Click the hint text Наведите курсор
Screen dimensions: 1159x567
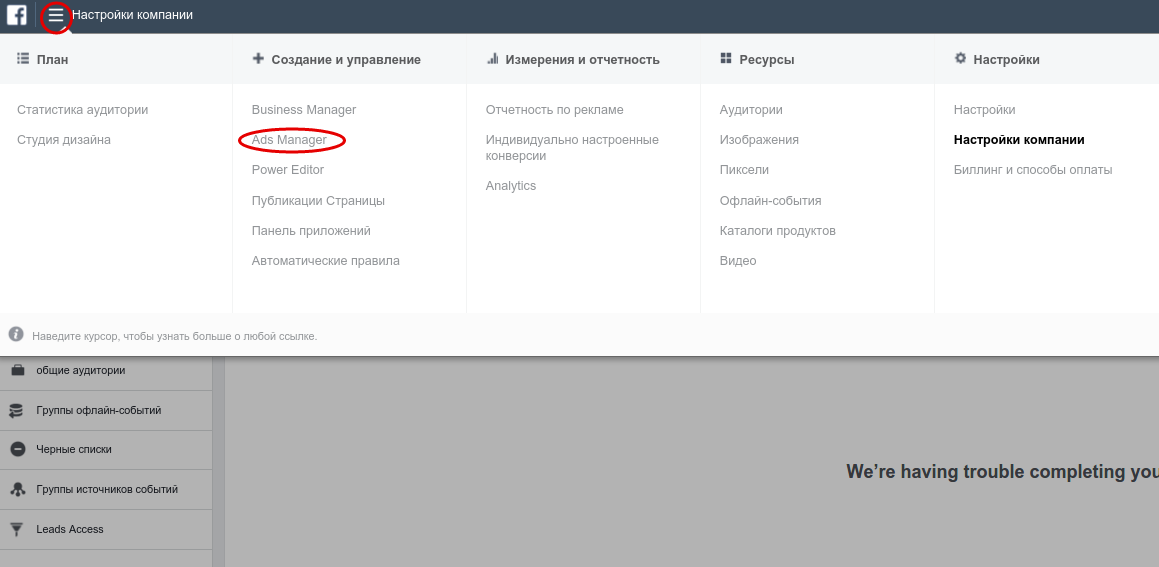tap(174, 336)
